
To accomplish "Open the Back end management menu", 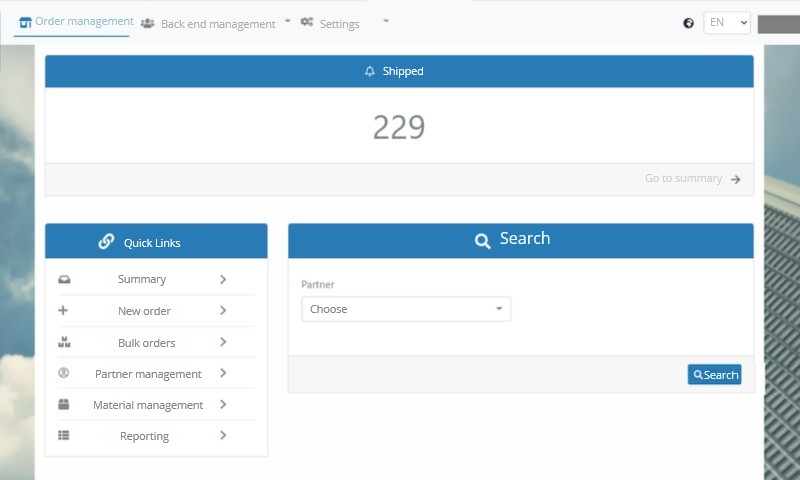I will click(218, 23).
